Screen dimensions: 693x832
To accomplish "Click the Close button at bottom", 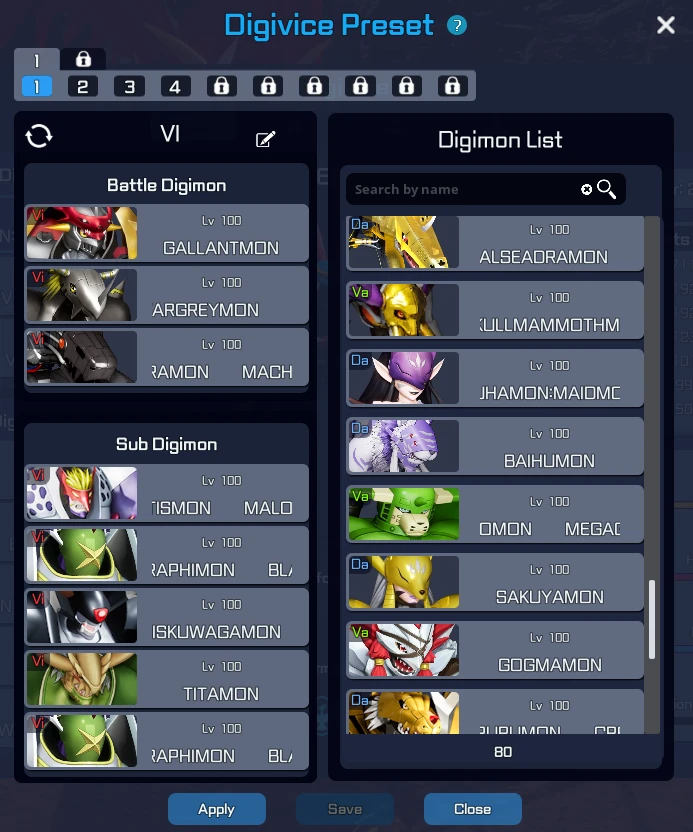I will [472, 809].
